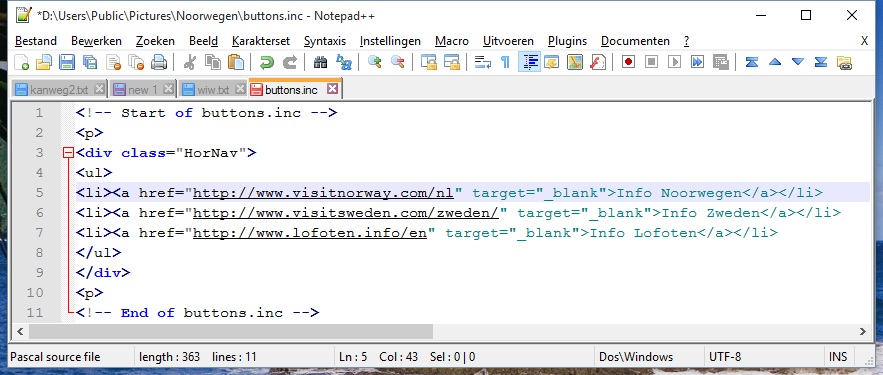Zoom out with the magnifier minus icon
This screenshot has height=375, width=883.
pos(398,61)
